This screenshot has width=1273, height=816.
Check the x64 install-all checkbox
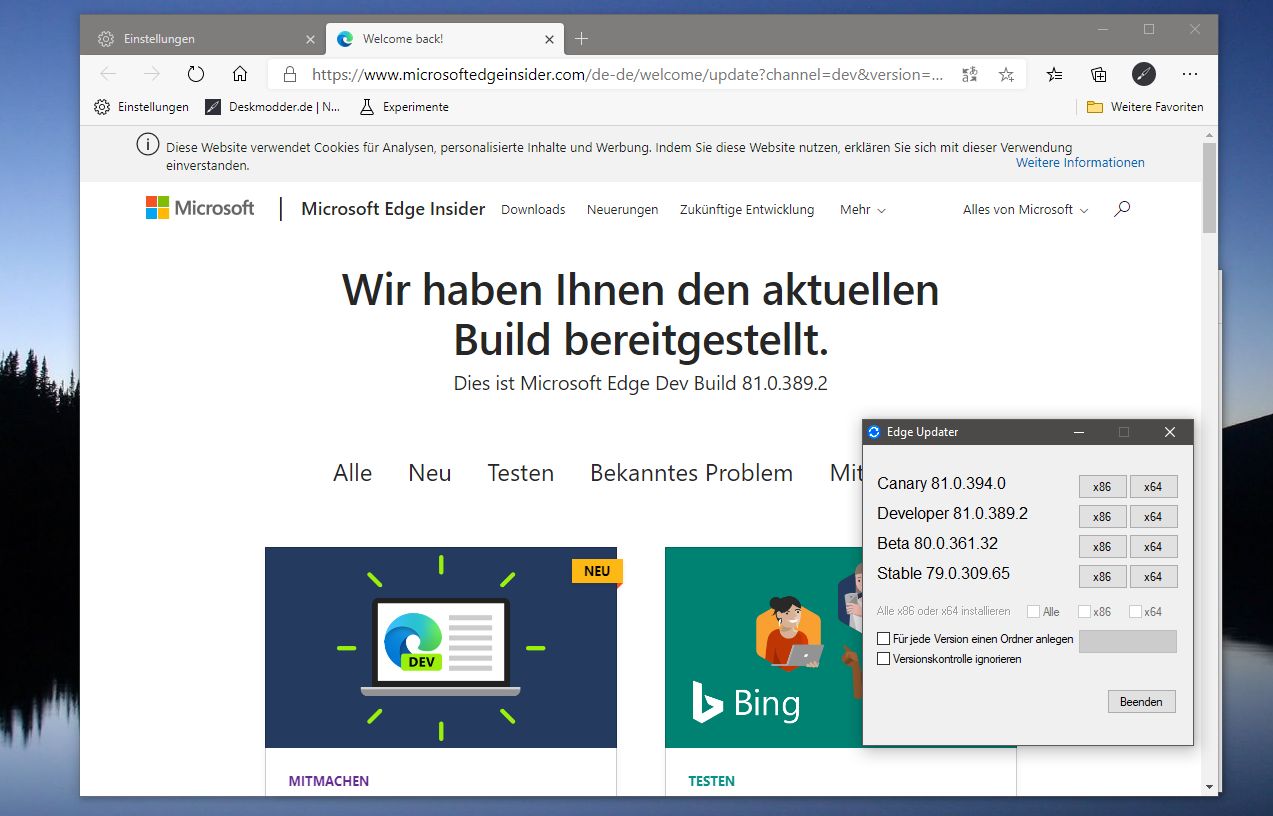(1135, 611)
